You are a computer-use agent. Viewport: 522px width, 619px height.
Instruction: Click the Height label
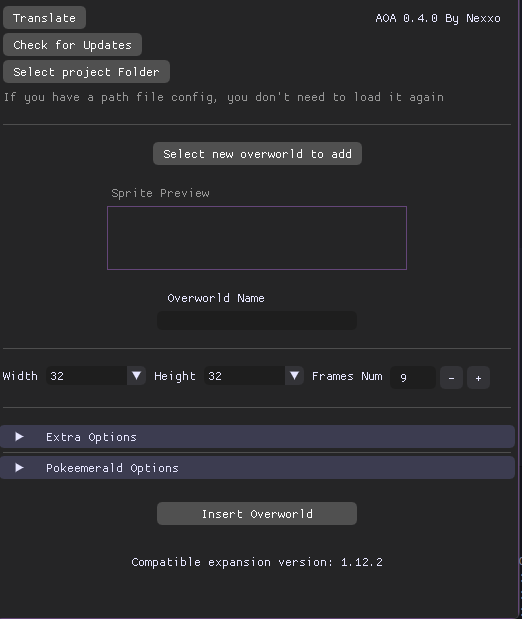pyautogui.click(x=175, y=376)
